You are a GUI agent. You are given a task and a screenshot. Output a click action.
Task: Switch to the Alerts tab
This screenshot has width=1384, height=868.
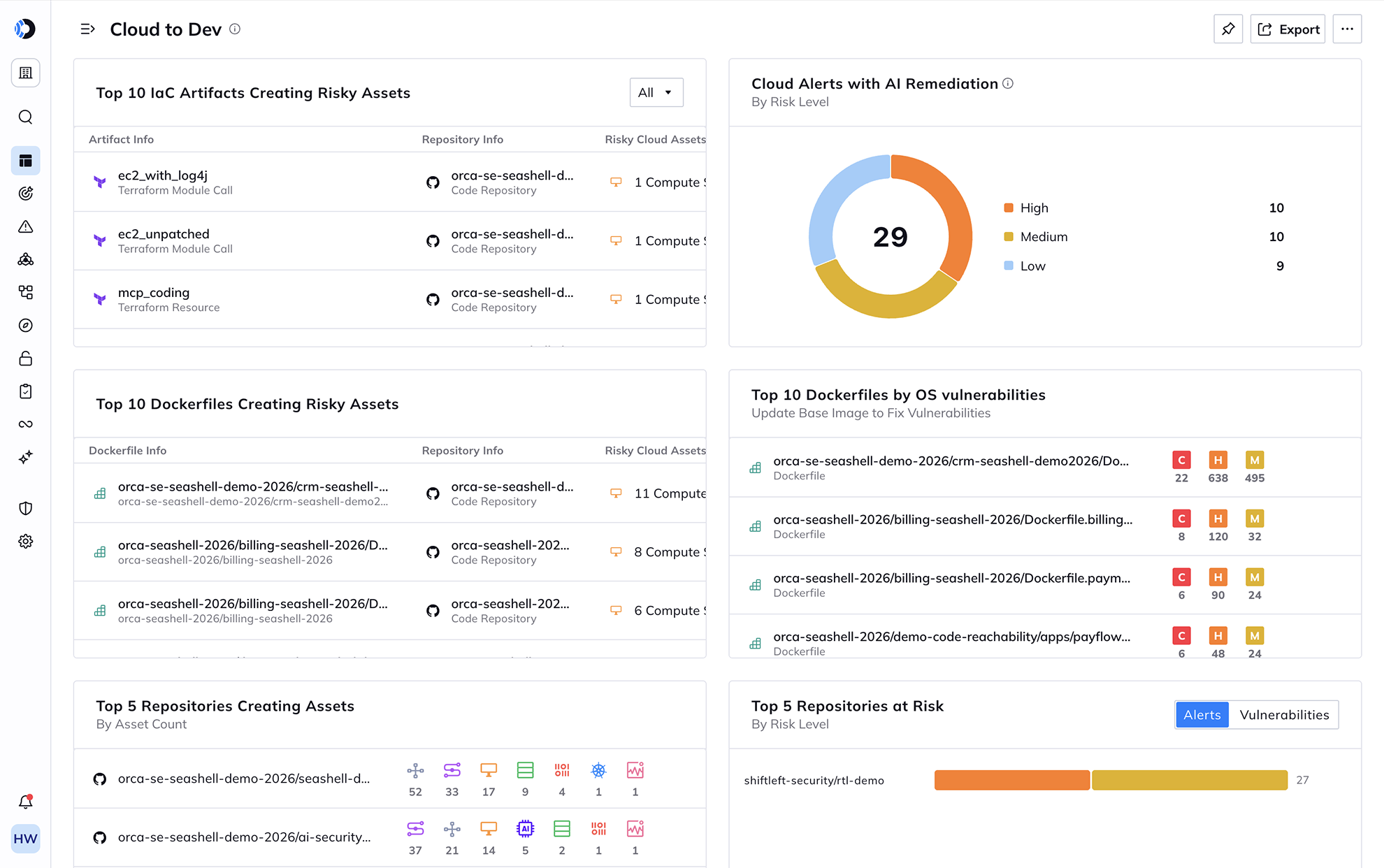pyautogui.click(x=1202, y=715)
